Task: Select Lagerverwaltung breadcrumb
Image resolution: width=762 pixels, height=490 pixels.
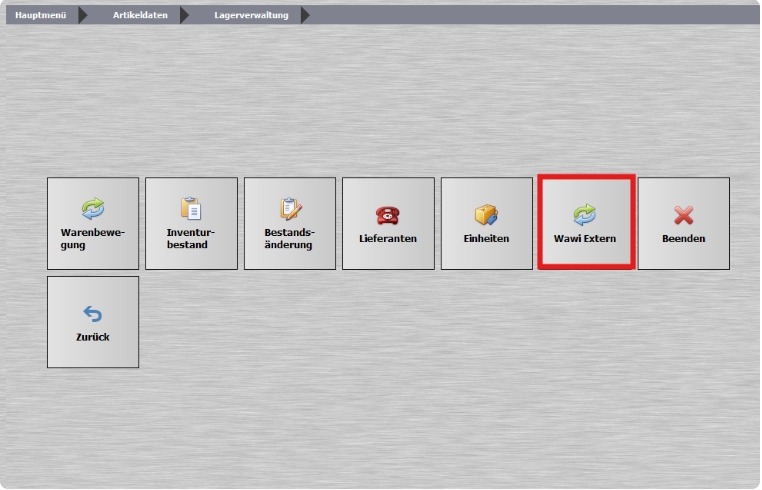Action: coord(251,15)
